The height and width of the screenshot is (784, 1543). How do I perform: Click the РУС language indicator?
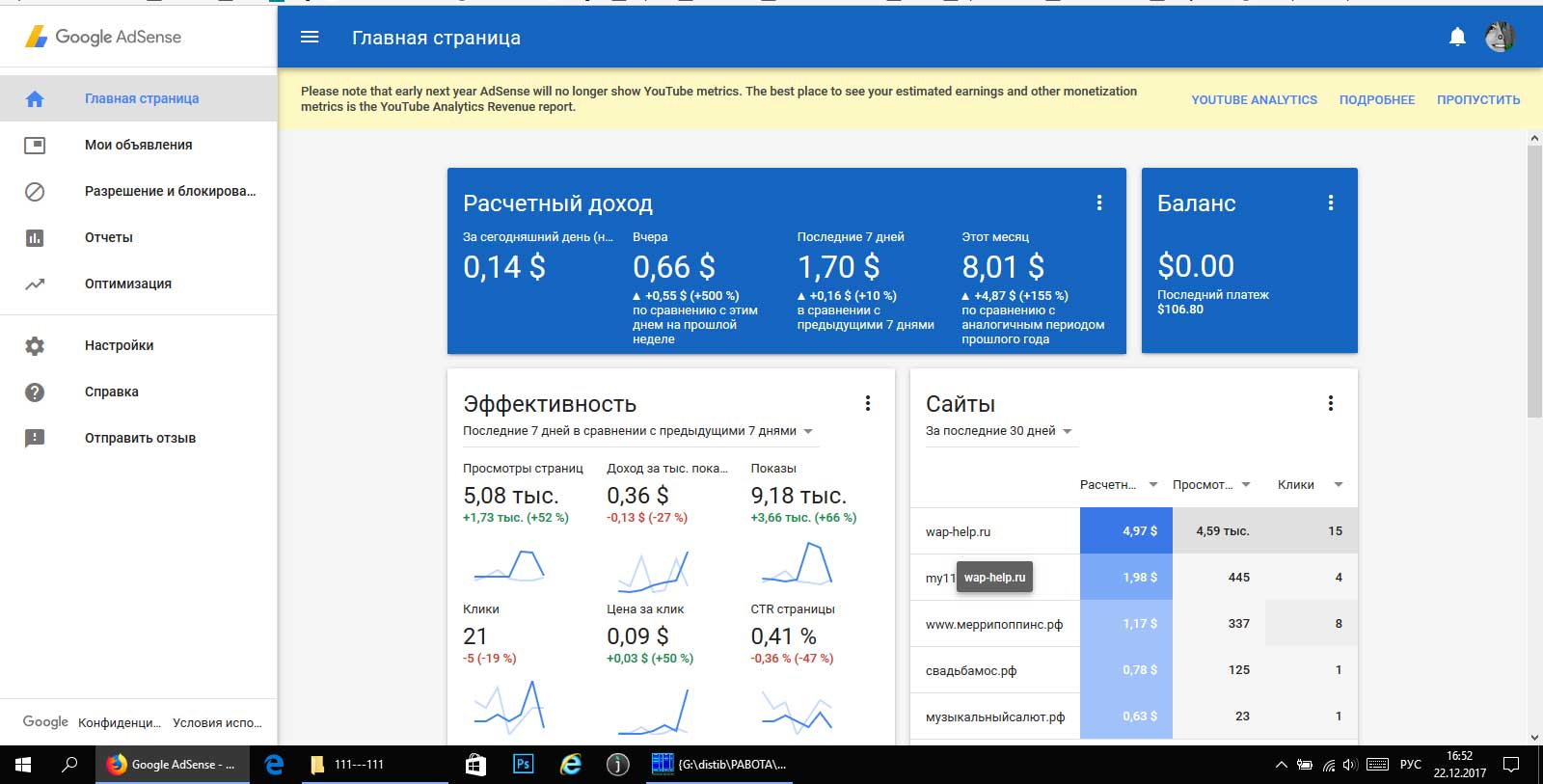1410,765
